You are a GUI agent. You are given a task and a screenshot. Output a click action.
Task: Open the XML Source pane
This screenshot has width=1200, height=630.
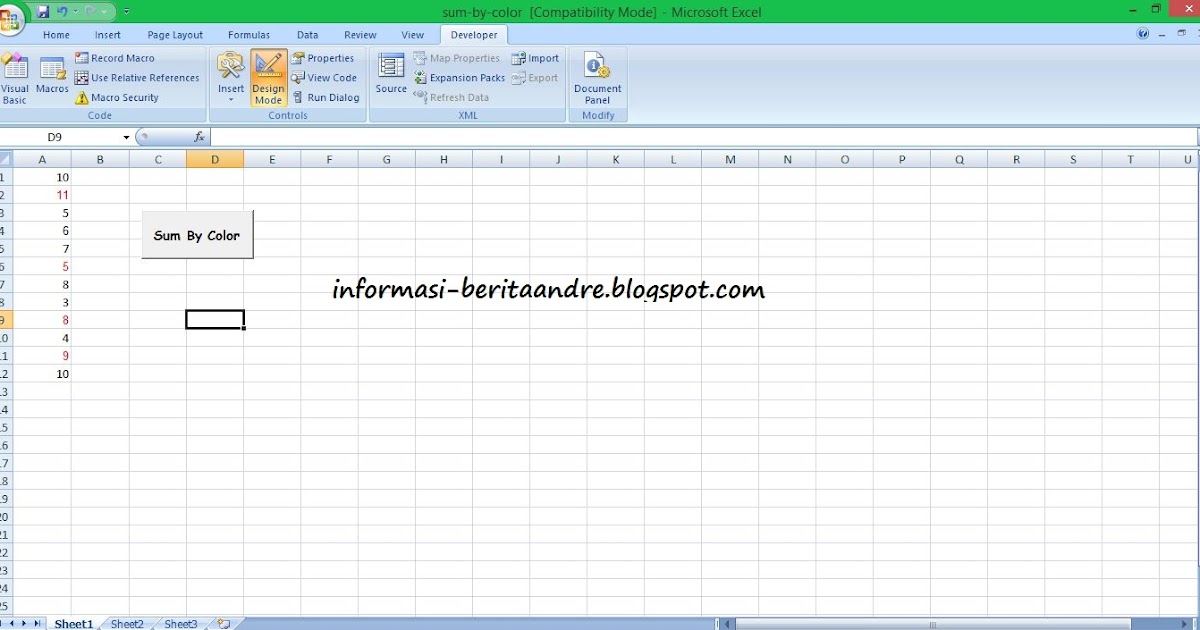pos(391,75)
